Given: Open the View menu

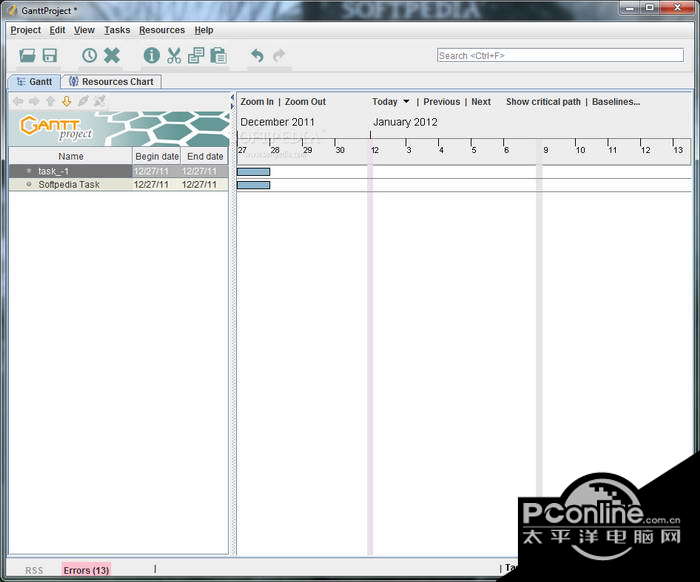Looking at the screenshot, I should coord(84,30).
